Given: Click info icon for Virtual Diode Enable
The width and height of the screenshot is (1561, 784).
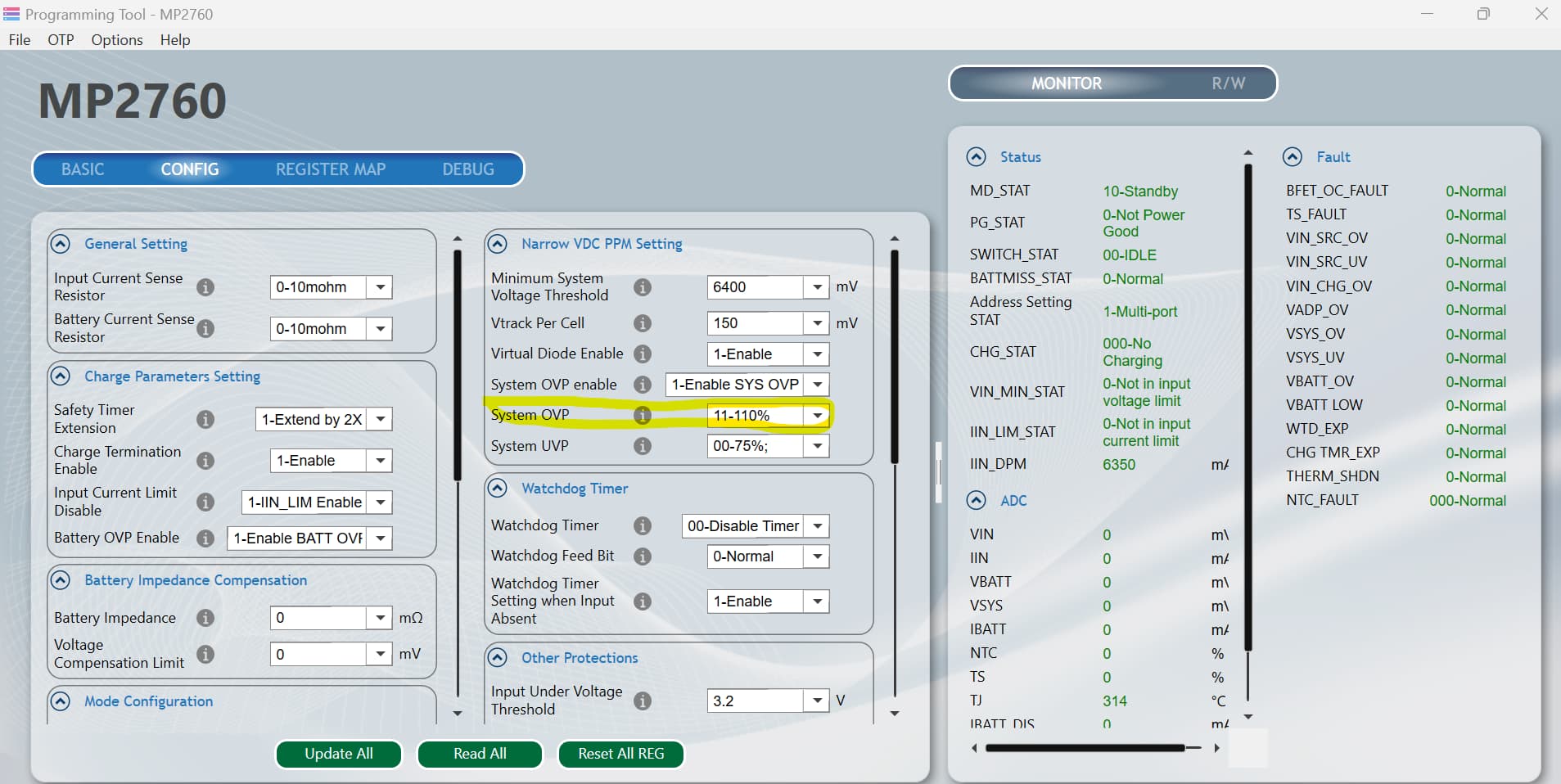Looking at the screenshot, I should coord(643,354).
